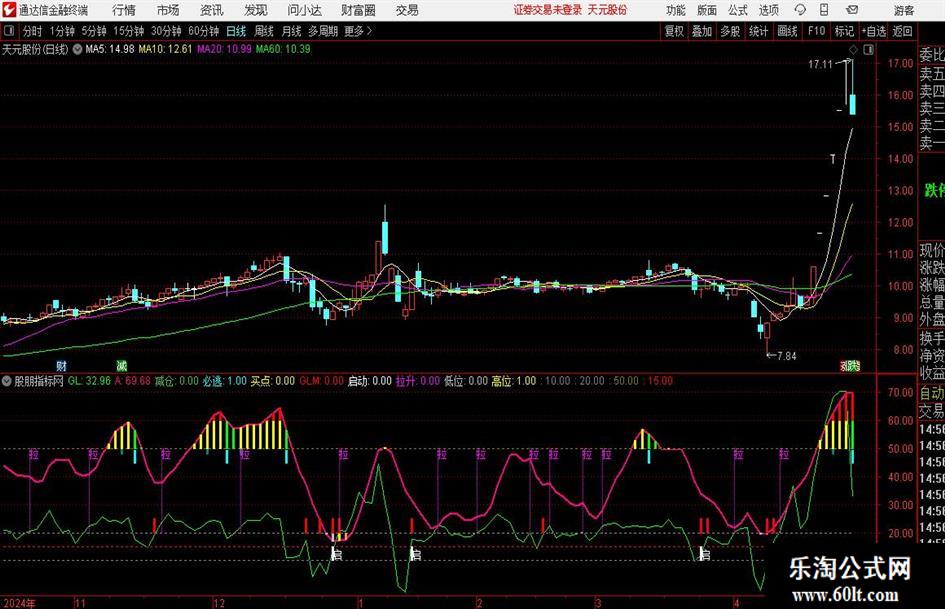This screenshot has height=609, width=945.
Task: Add stock with +自选 button
Action: 874,31
